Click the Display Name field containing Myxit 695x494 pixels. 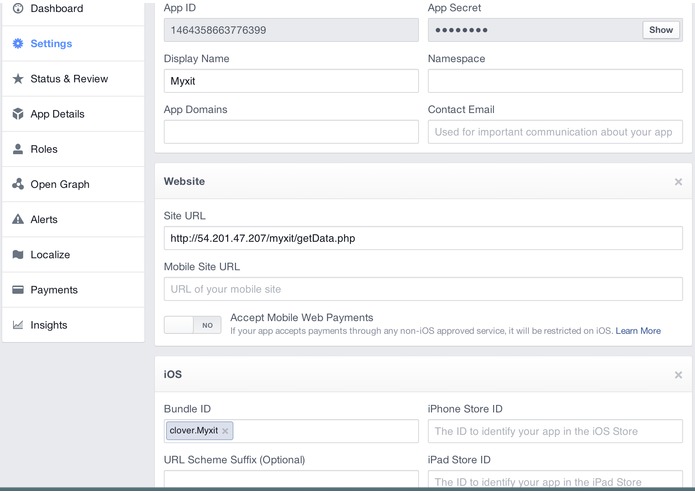(291, 81)
